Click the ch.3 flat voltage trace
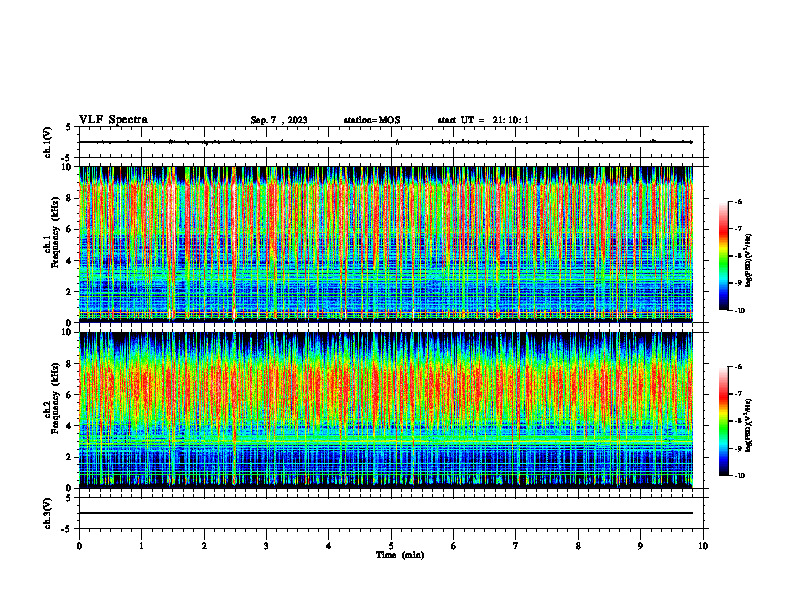The height and width of the screenshot is (612, 792). pos(386,513)
